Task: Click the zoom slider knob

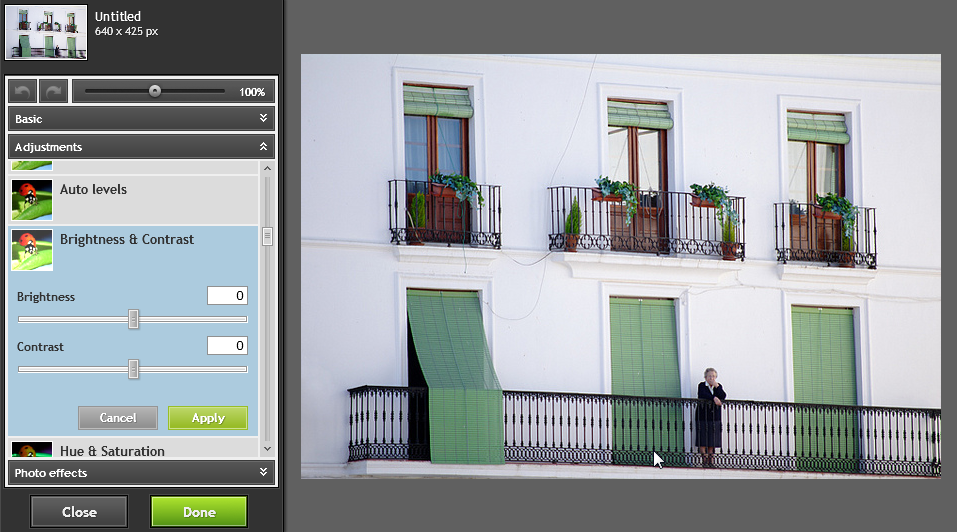Action: click(x=155, y=91)
